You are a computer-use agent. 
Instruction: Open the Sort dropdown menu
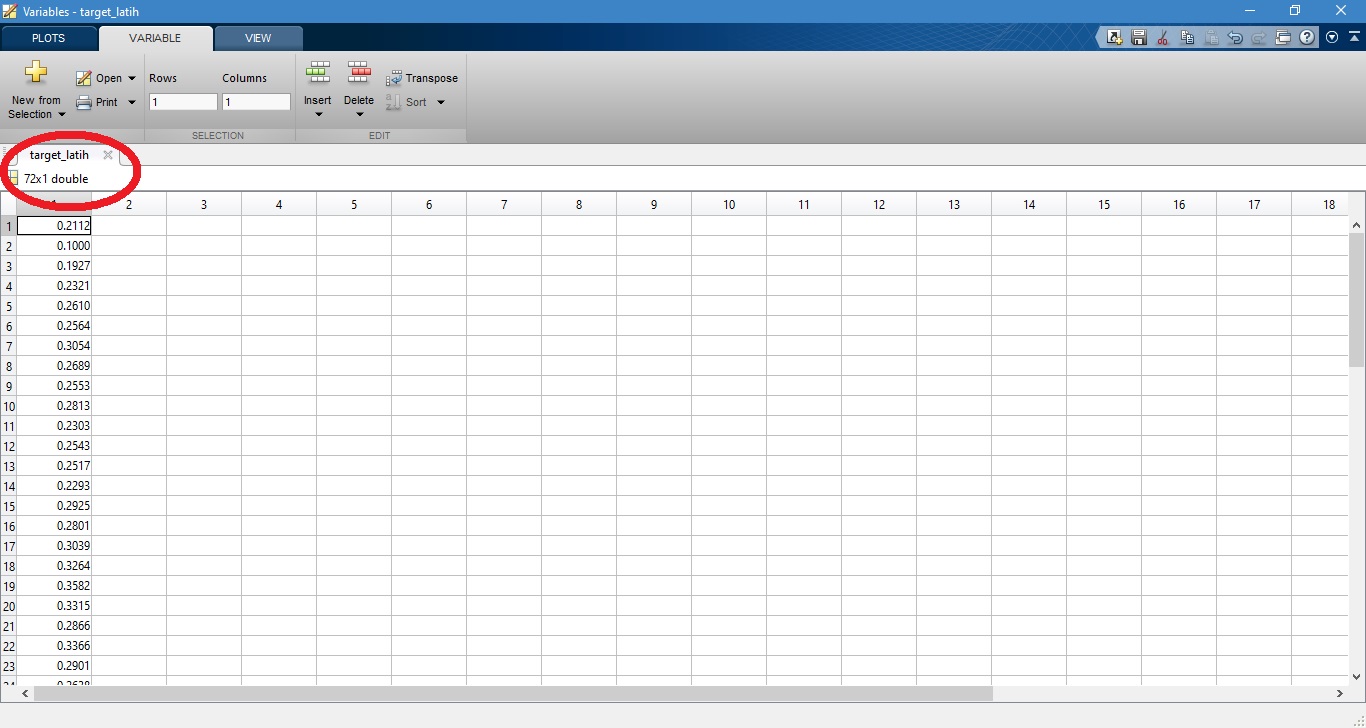[x=441, y=102]
